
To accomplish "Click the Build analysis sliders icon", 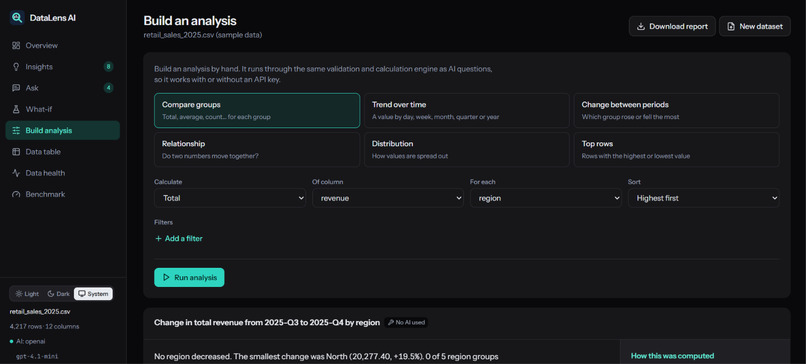I will pos(16,131).
